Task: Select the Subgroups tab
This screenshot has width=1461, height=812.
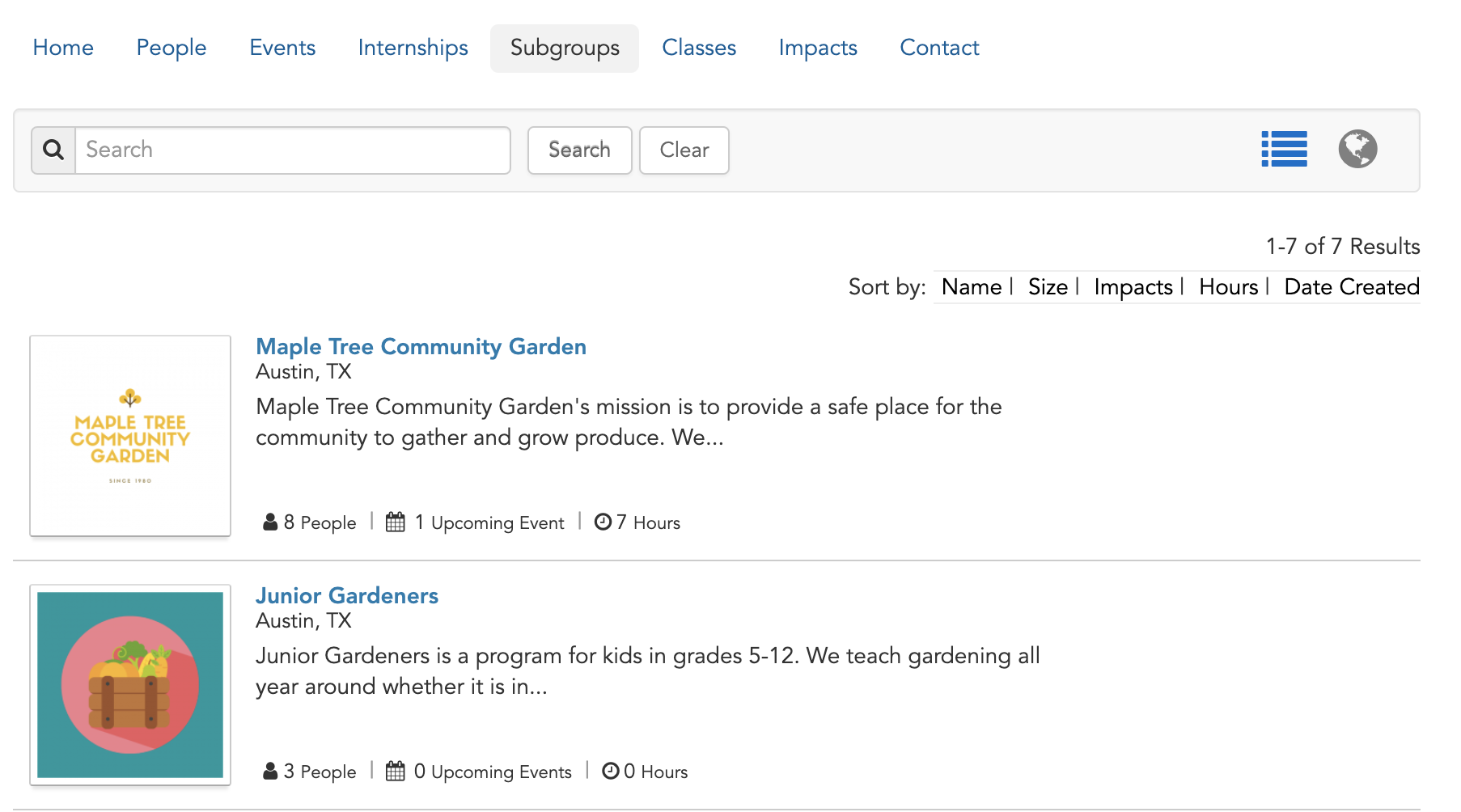Action: [x=565, y=48]
